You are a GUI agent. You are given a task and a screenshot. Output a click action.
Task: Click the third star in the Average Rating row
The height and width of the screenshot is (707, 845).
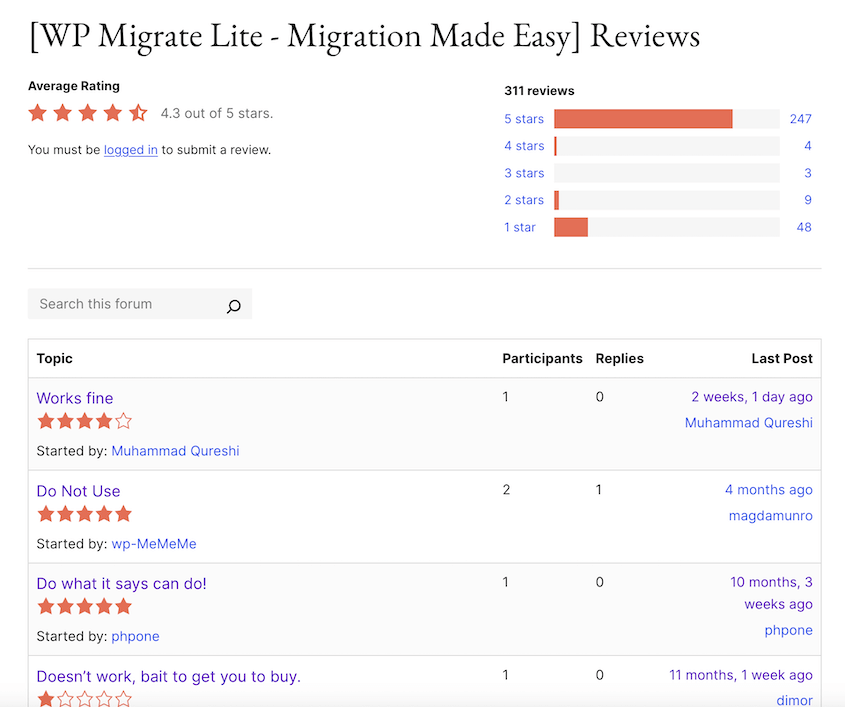(x=88, y=113)
